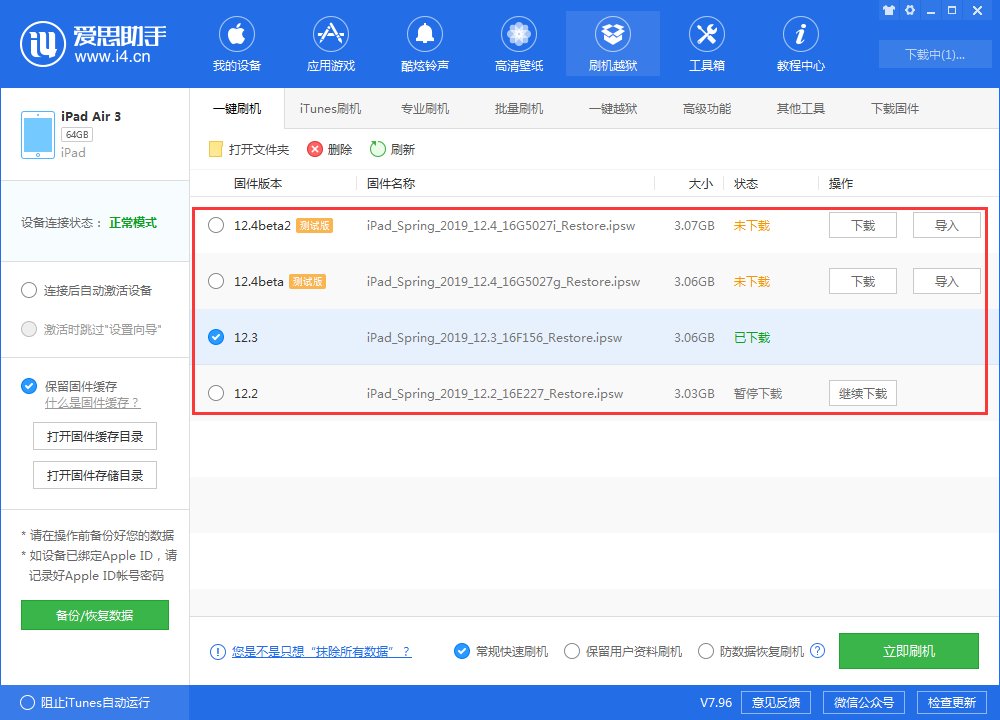Image resolution: width=1000 pixels, height=720 pixels.
Task: Open the 教程中心 tutorial center
Action: pyautogui.click(x=800, y=42)
